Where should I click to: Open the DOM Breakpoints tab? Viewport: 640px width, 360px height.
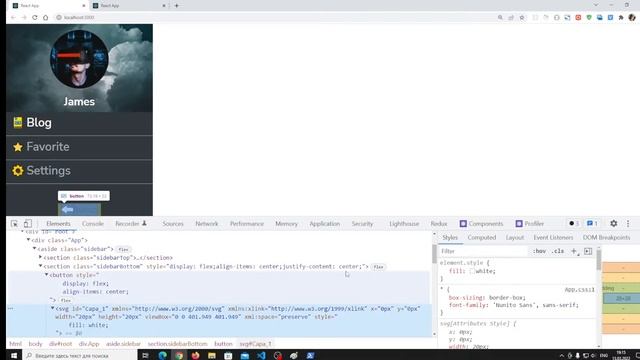tap(606, 238)
